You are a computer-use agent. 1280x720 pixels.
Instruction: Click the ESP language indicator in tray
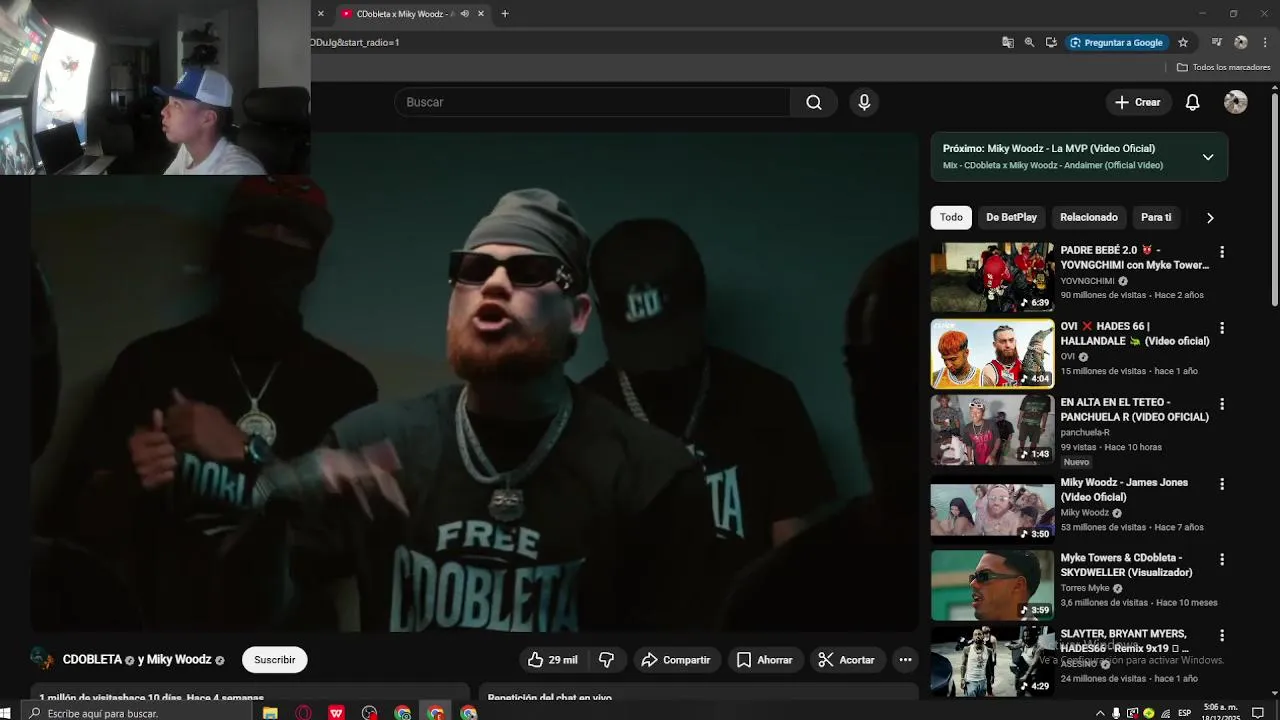tap(1184, 713)
